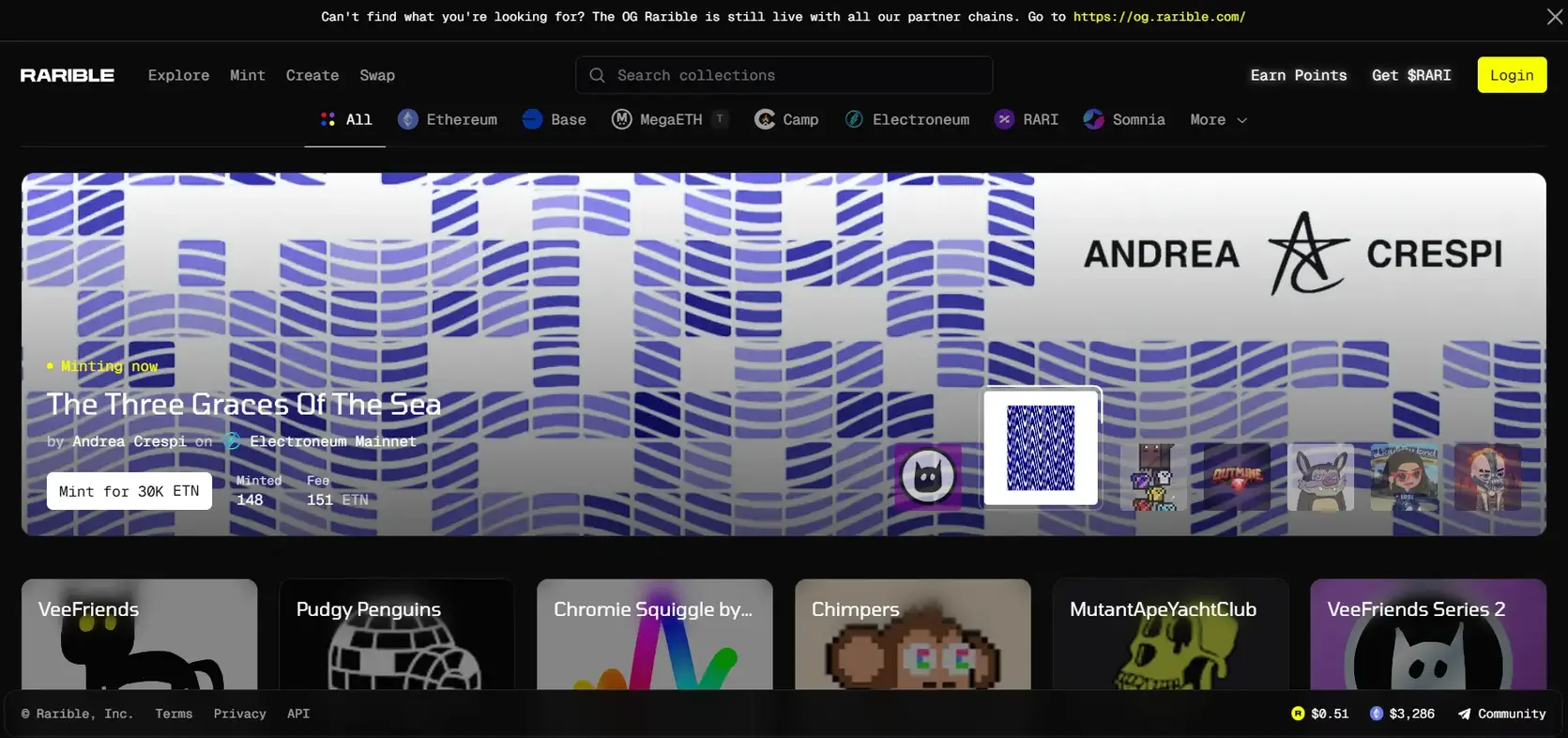Screen dimensions: 1568x738
Task: Select the Outmine carousel thumbnail
Action: 1237,477
